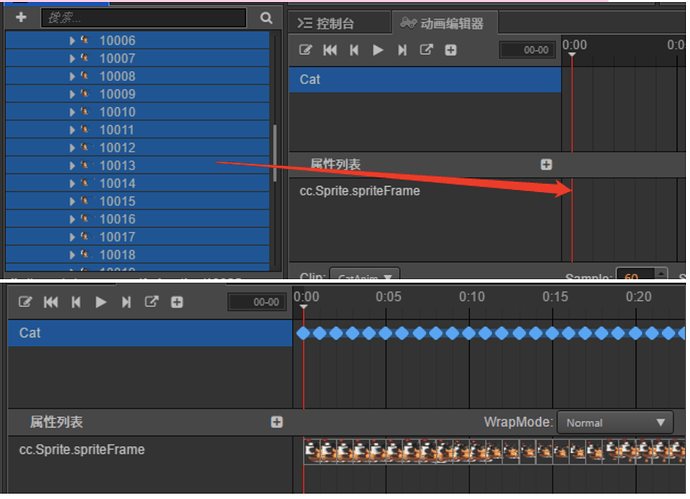
Task: Open the WrapMode Normal dropdown
Action: click(615, 423)
